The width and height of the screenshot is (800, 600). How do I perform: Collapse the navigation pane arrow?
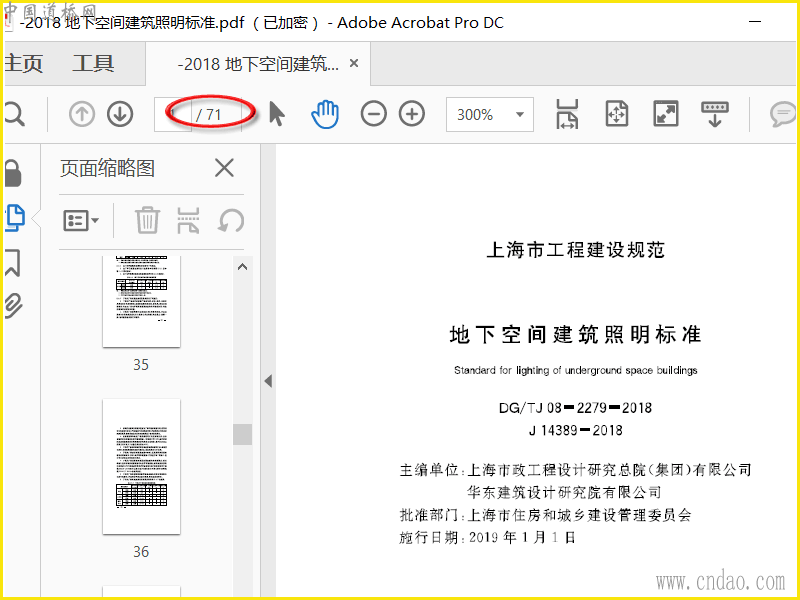[268, 381]
